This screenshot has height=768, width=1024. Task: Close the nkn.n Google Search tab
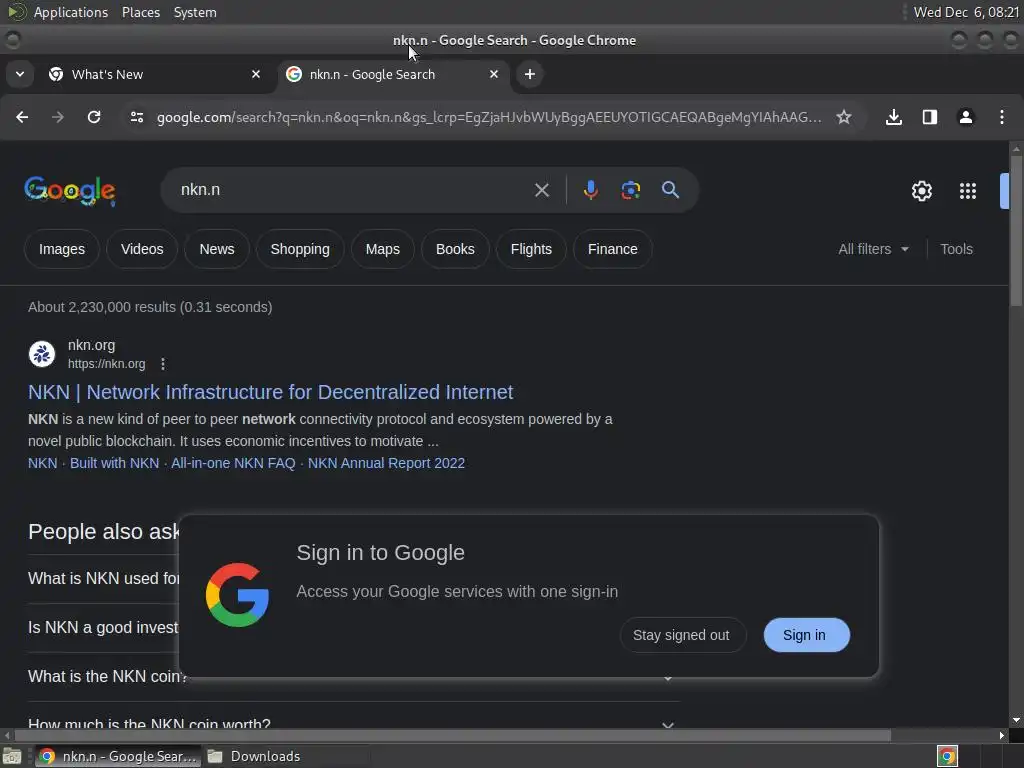pos(494,74)
